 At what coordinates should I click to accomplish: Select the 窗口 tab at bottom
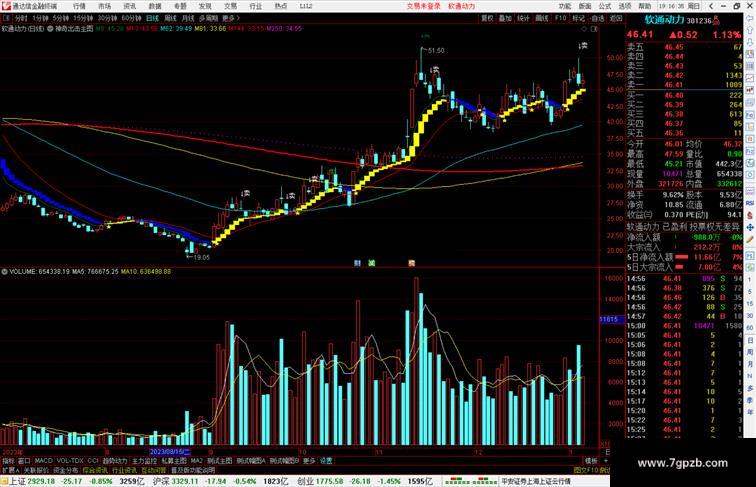click(x=24, y=461)
